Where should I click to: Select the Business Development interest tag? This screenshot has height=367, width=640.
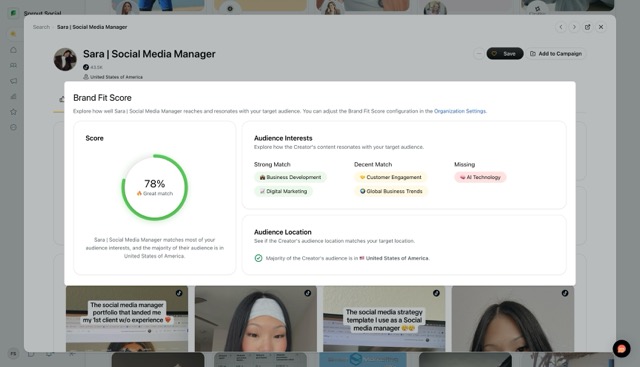[290, 177]
